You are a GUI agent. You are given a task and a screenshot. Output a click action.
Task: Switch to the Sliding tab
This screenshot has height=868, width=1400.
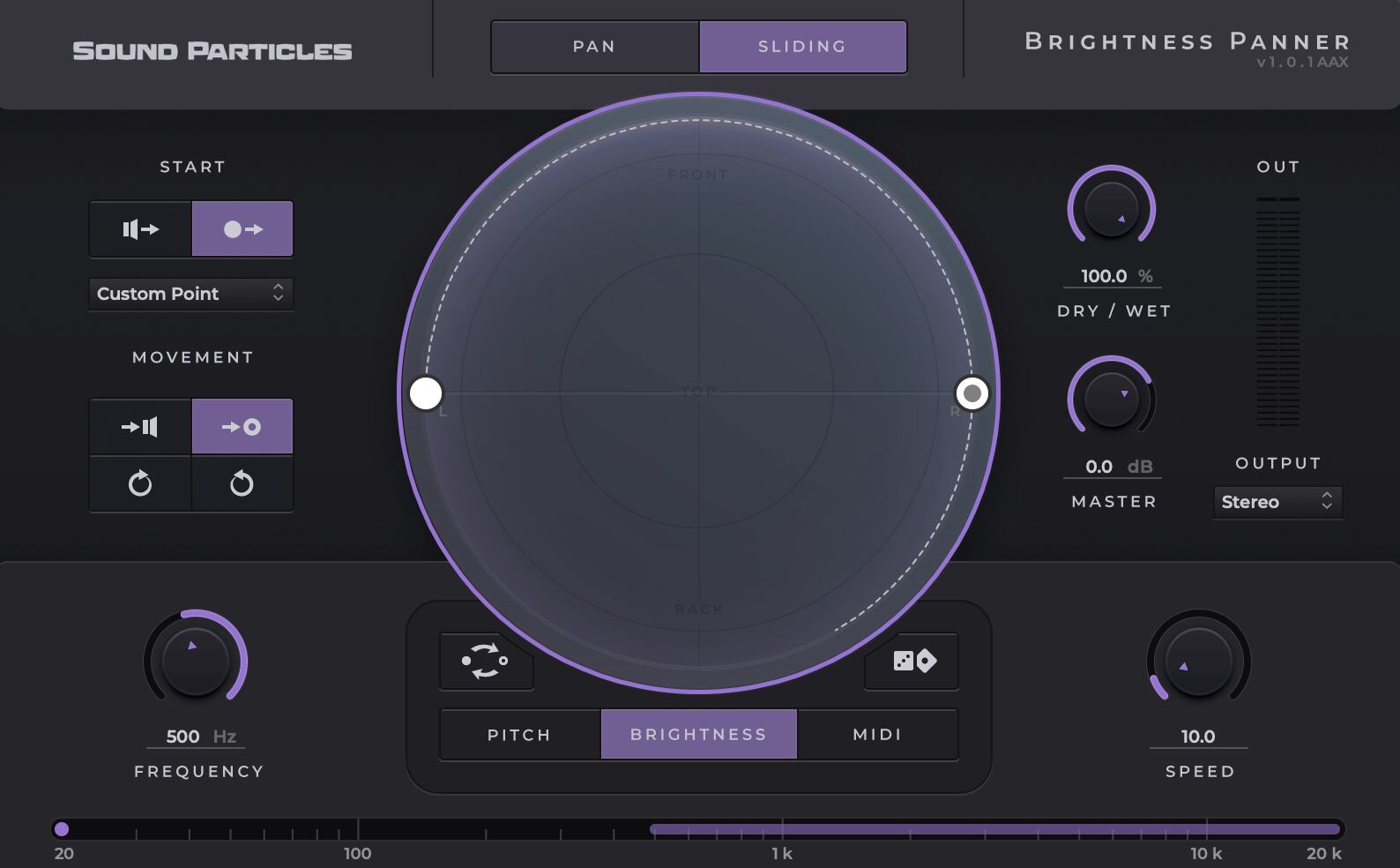coord(802,47)
